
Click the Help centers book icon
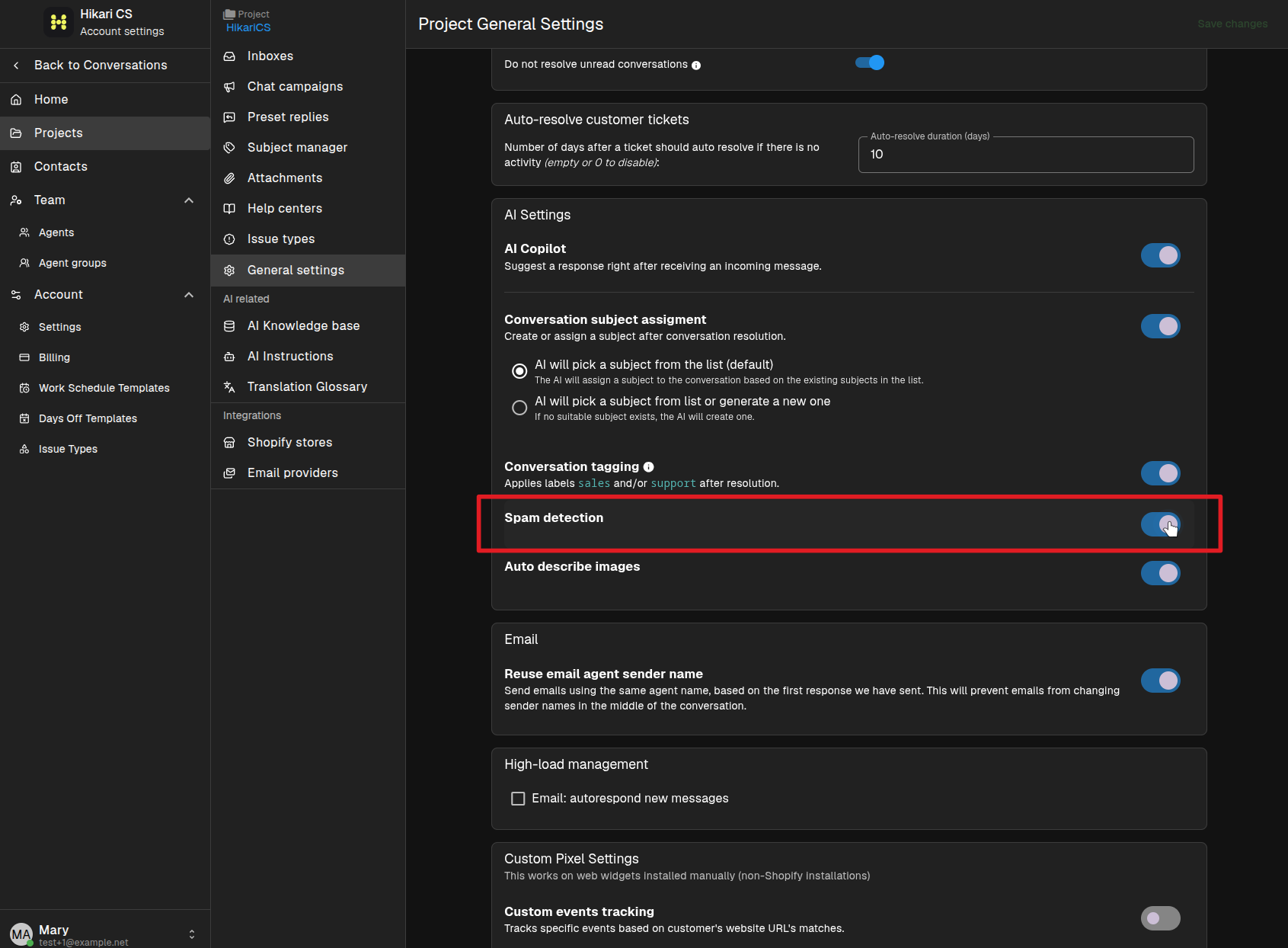pos(229,209)
